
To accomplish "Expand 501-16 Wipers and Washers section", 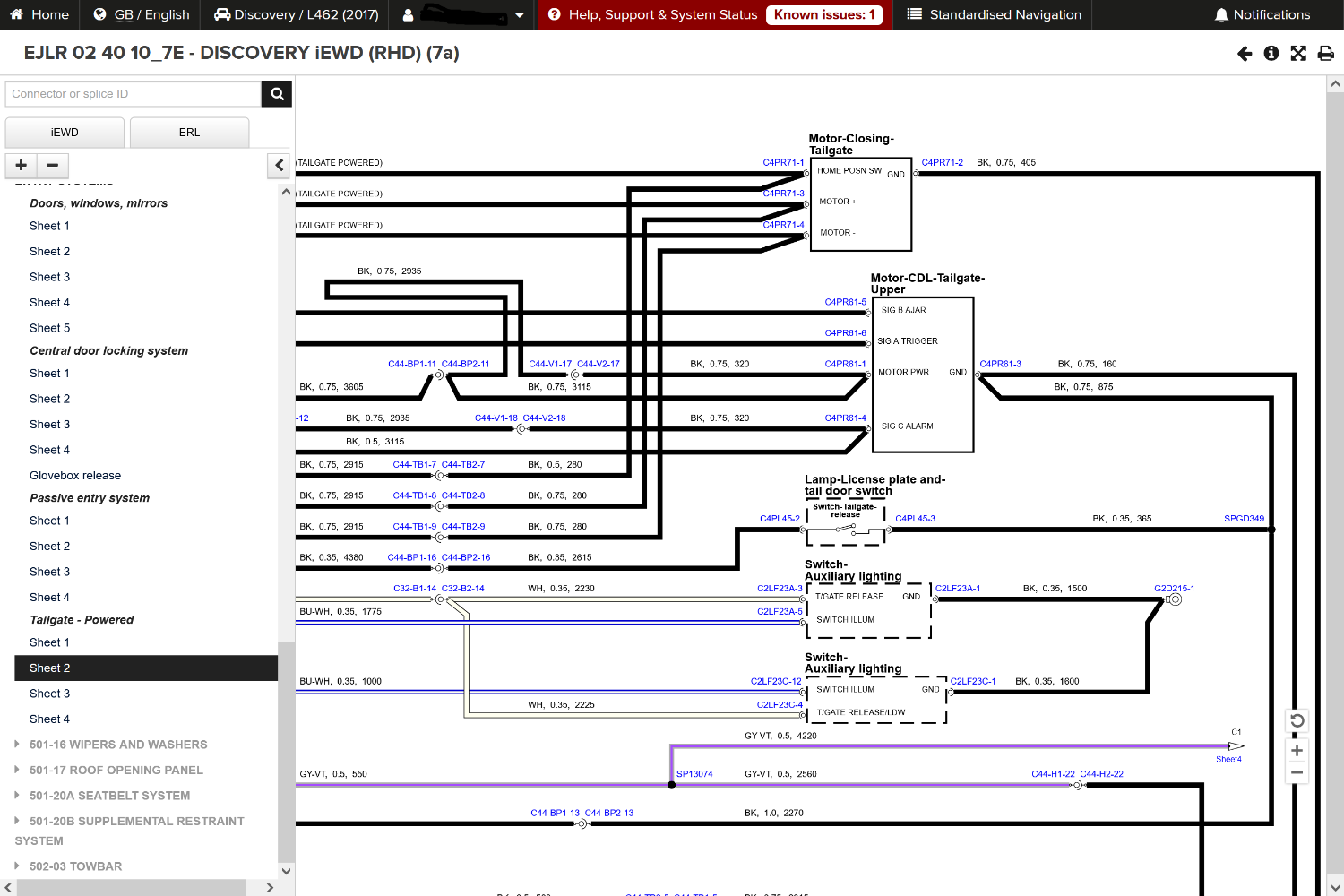I will click(117, 745).
